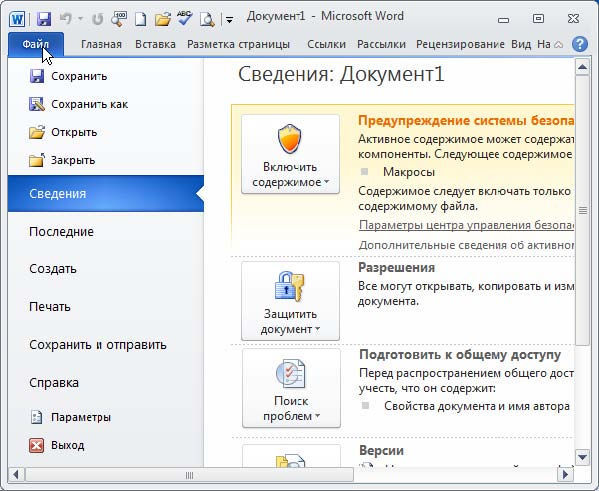This screenshot has height=491, width=599.
Task: Click the horizontal scrollbar thumb
Action: (x=189, y=475)
